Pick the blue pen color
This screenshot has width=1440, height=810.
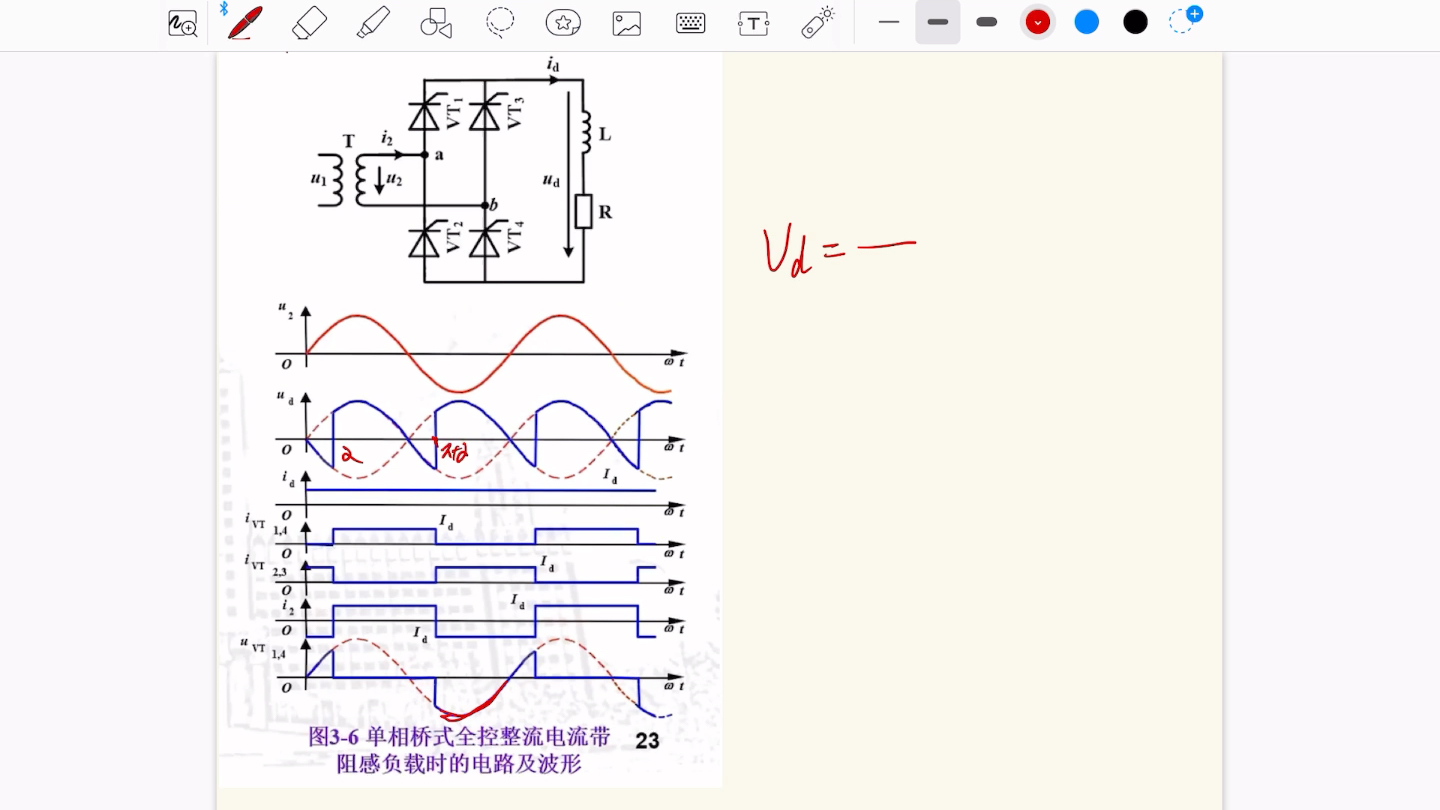[x=1087, y=22]
